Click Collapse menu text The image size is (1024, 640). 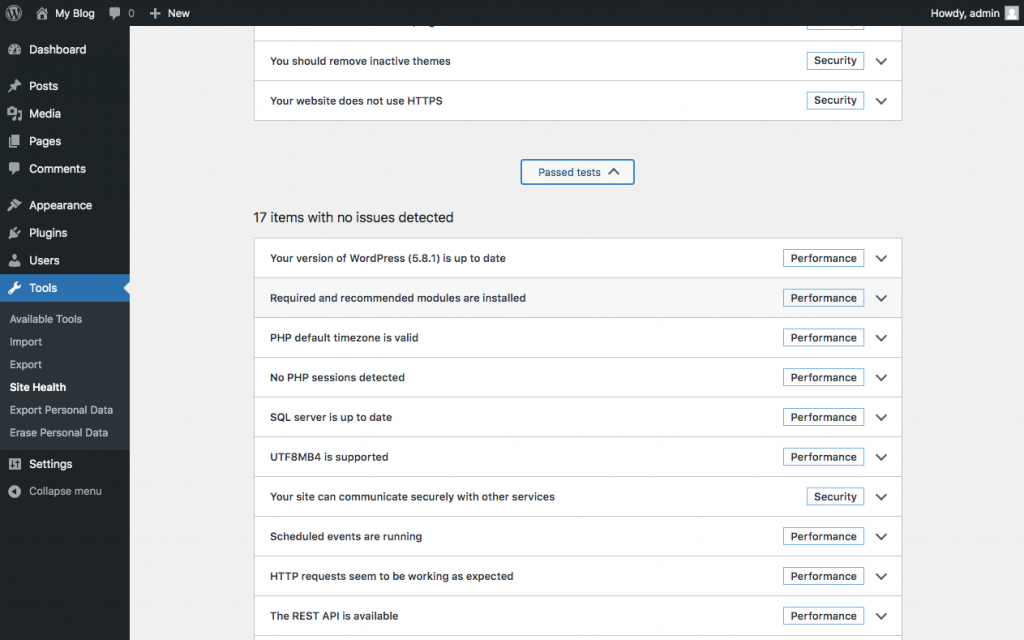pos(65,491)
